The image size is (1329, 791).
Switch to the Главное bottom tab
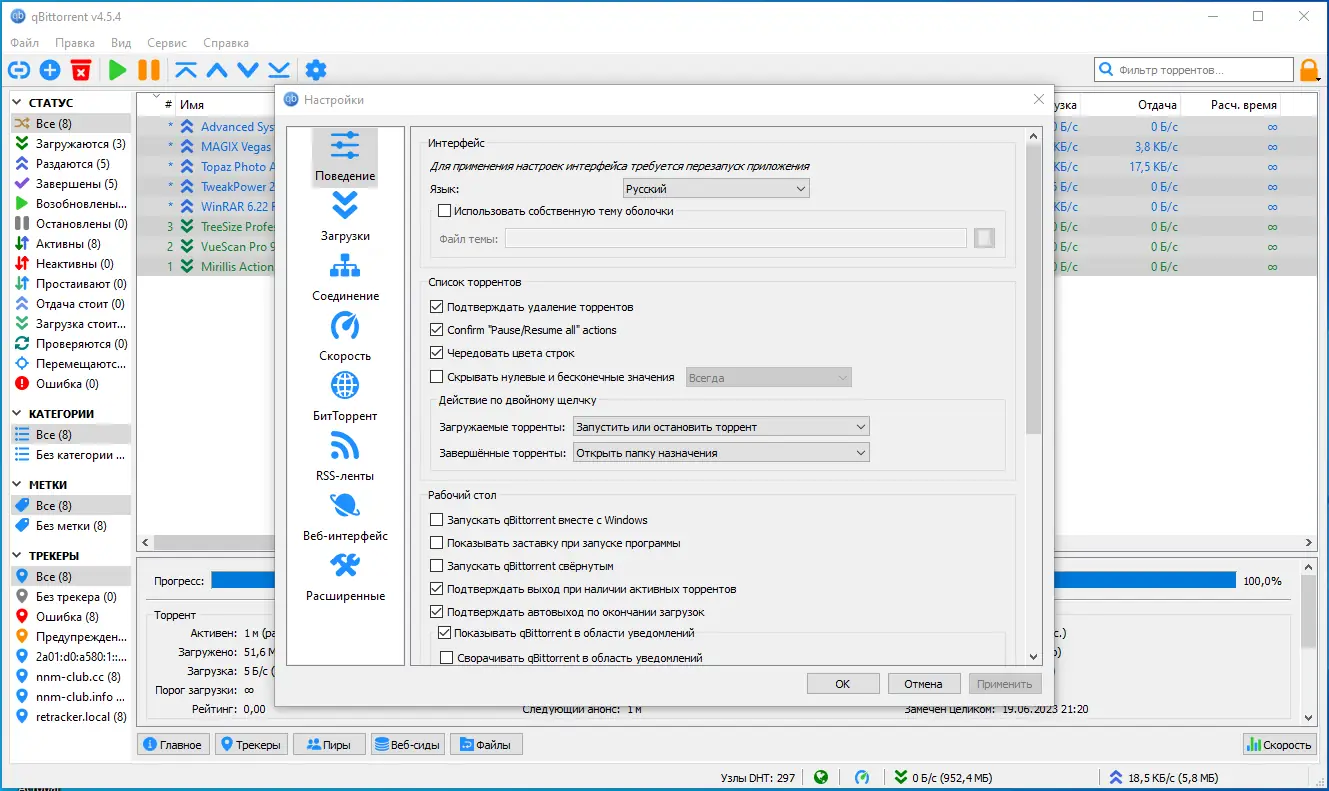point(173,745)
